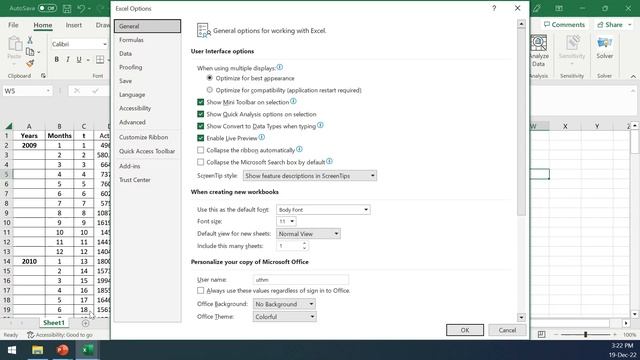Image resolution: width=640 pixels, height=360 pixels.
Task: Click the Format Painter brush icon
Action: pos(30,63)
